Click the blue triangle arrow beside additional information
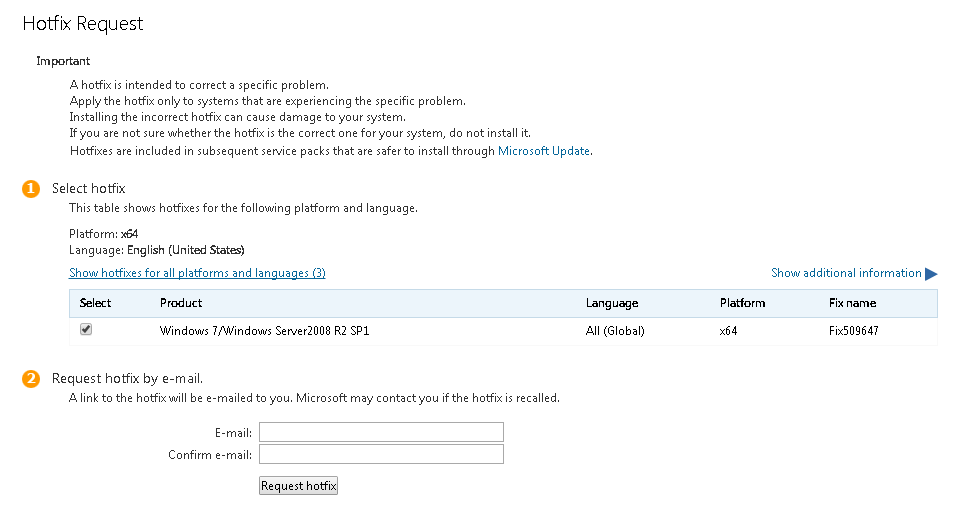The height and width of the screenshot is (506, 957). [x=931, y=274]
